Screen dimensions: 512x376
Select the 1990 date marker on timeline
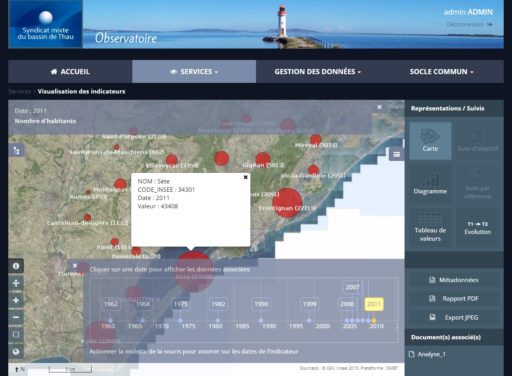point(261,304)
